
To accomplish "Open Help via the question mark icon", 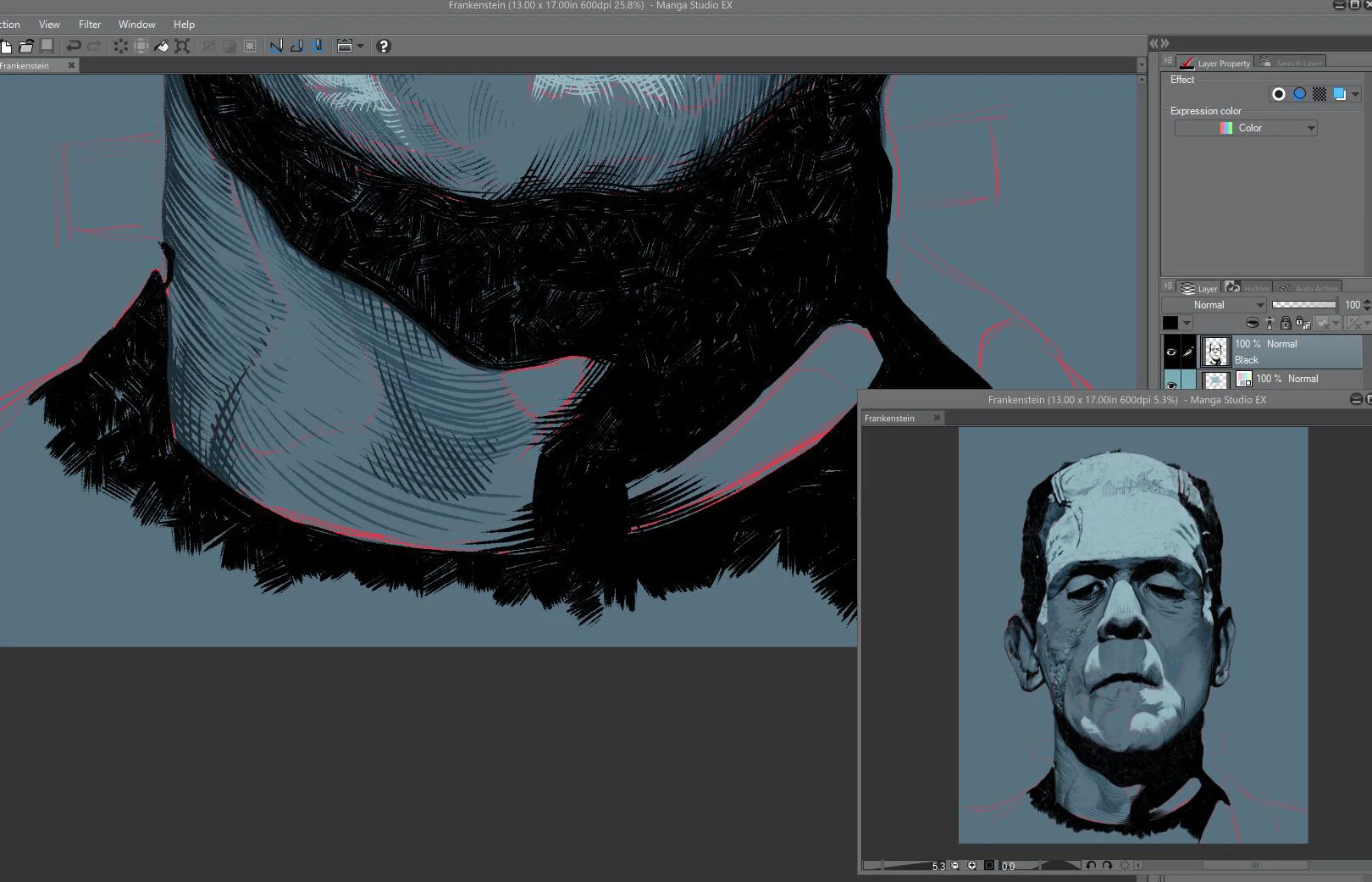I will click(383, 46).
